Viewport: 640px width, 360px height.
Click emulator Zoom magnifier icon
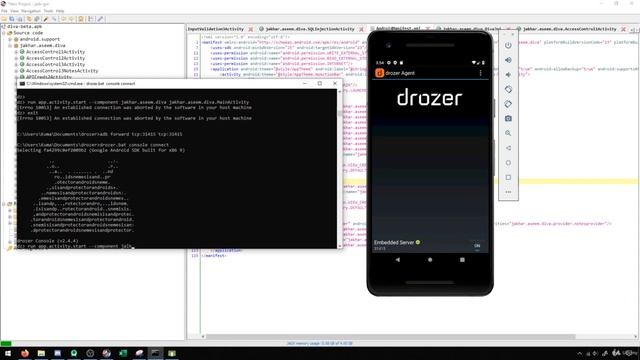click(x=508, y=133)
